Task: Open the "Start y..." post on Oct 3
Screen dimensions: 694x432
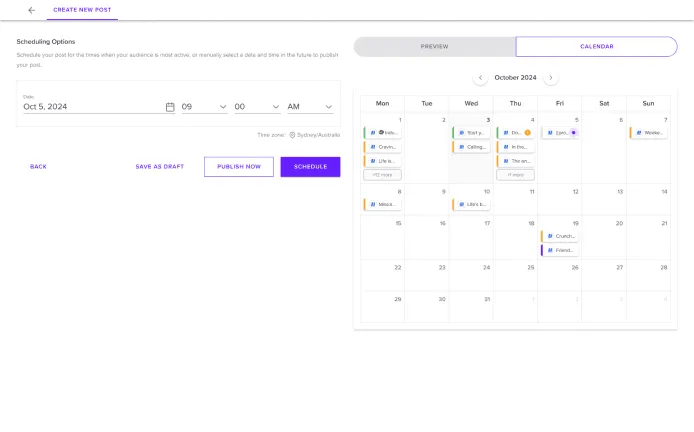Action: [x=471, y=132]
